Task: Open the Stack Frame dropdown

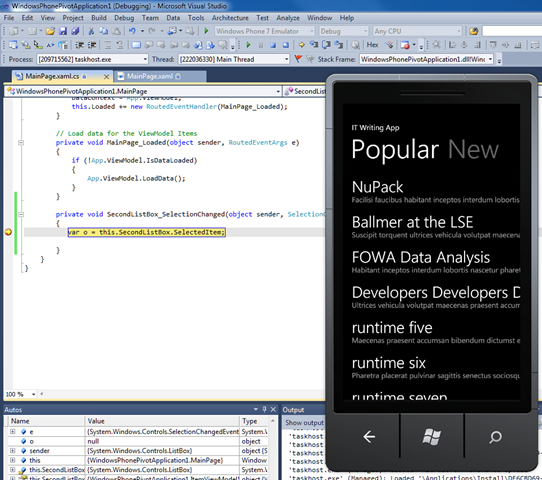Action: [490, 59]
